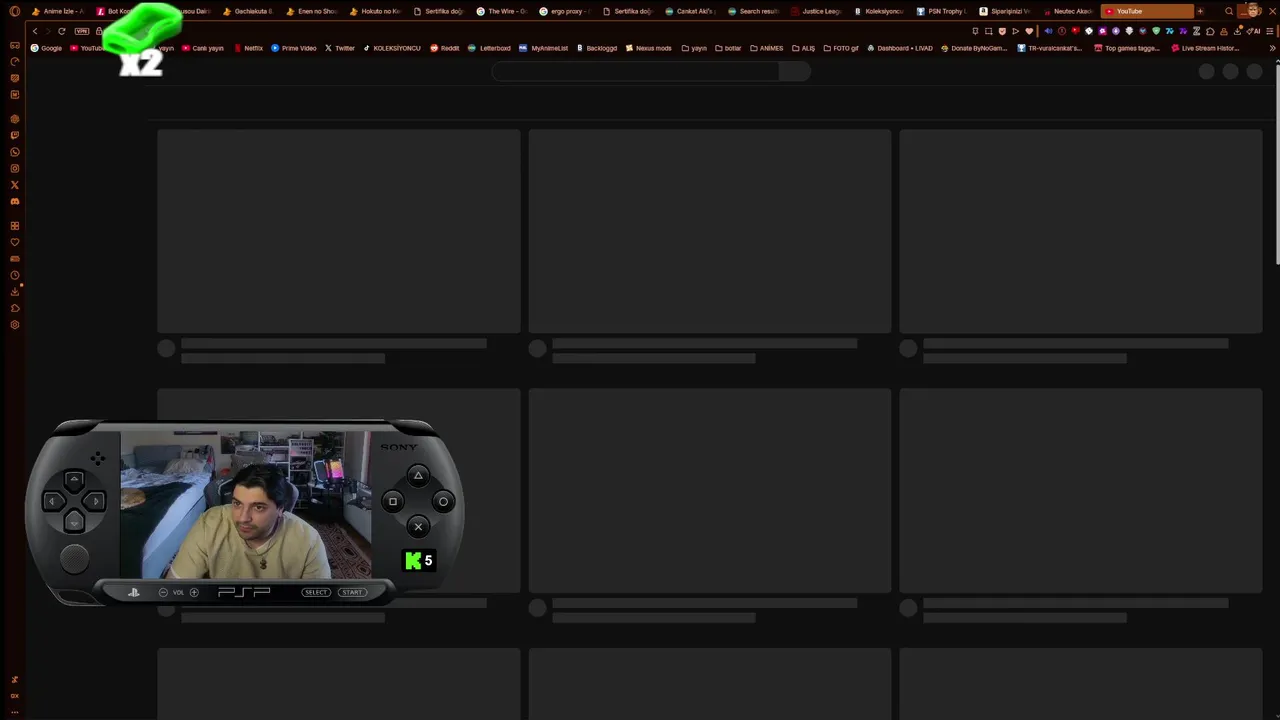Click the page vertical scrollbar thumb

(x=1276, y=165)
